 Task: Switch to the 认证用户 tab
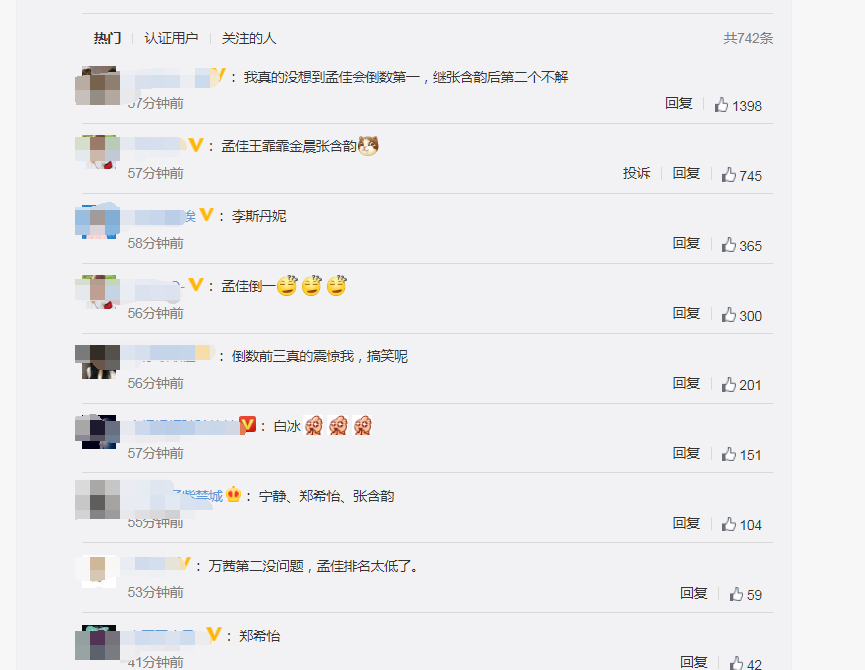click(x=171, y=38)
